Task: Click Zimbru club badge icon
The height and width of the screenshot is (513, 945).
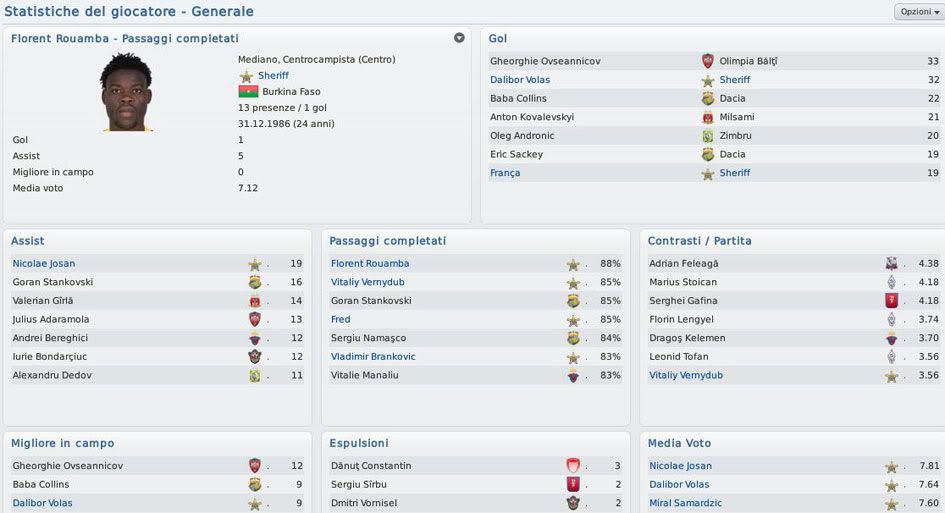Action: click(x=708, y=136)
